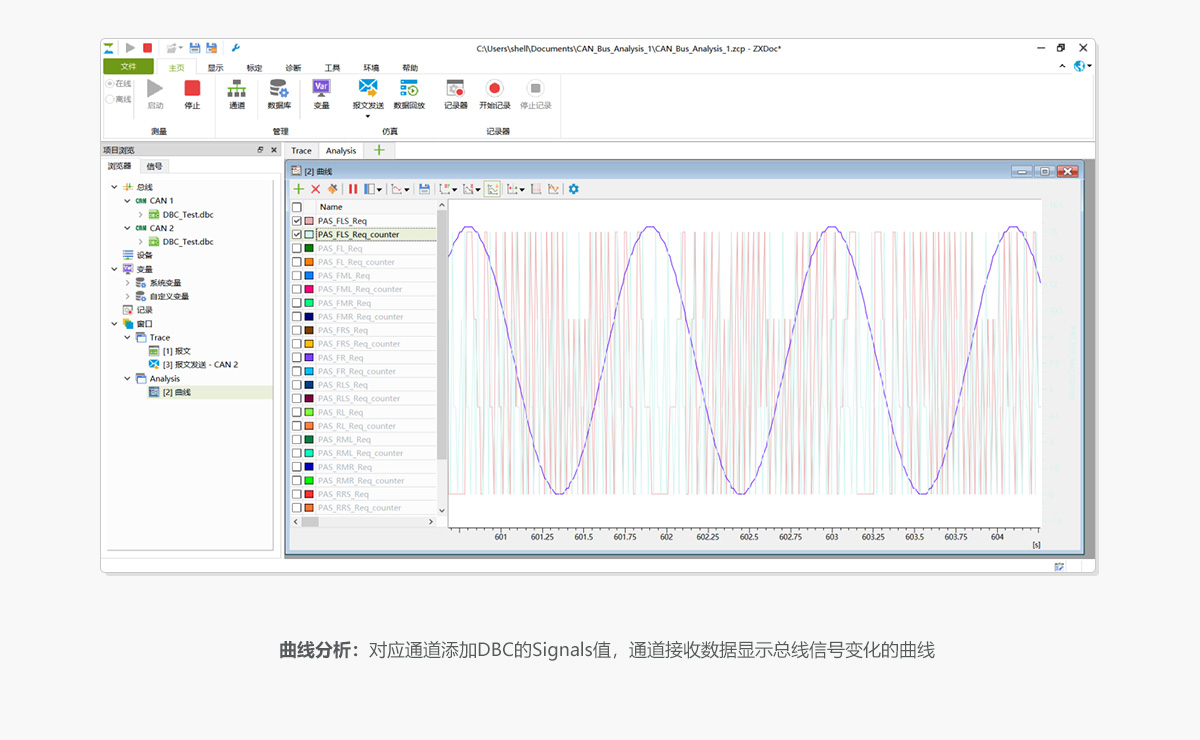
Task: Open the 报文发送 dropdown arrow
Action: pyautogui.click(x=367, y=116)
